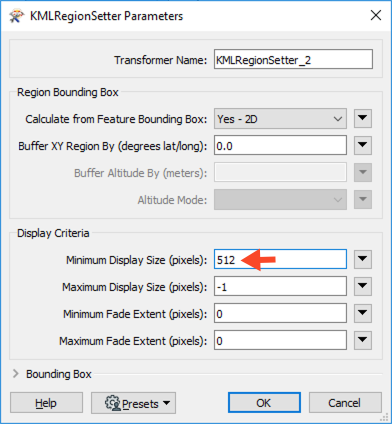Click the Help button
The image size is (392, 424).
[46, 403]
